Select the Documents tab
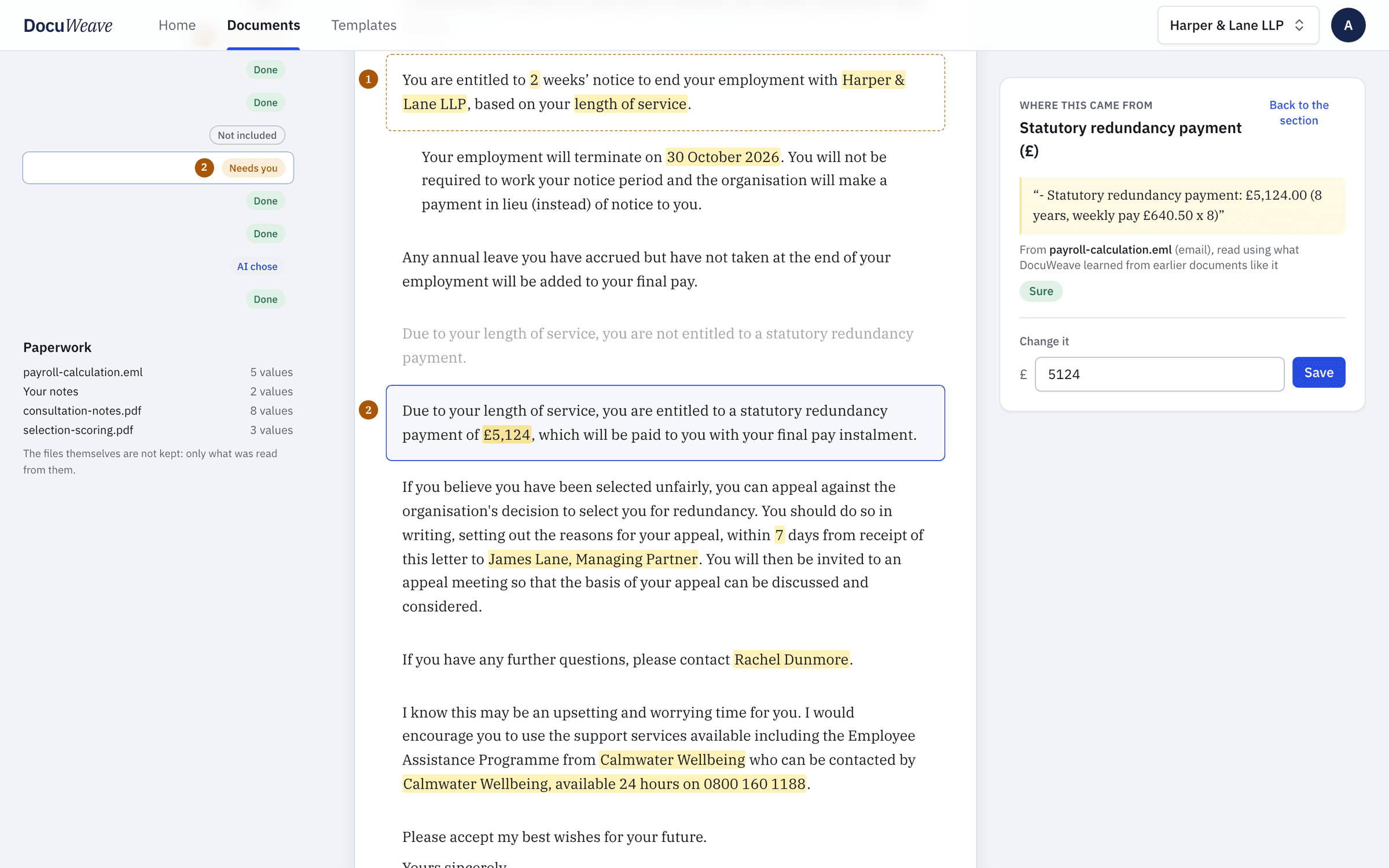This screenshot has width=1389, height=868. [x=263, y=25]
